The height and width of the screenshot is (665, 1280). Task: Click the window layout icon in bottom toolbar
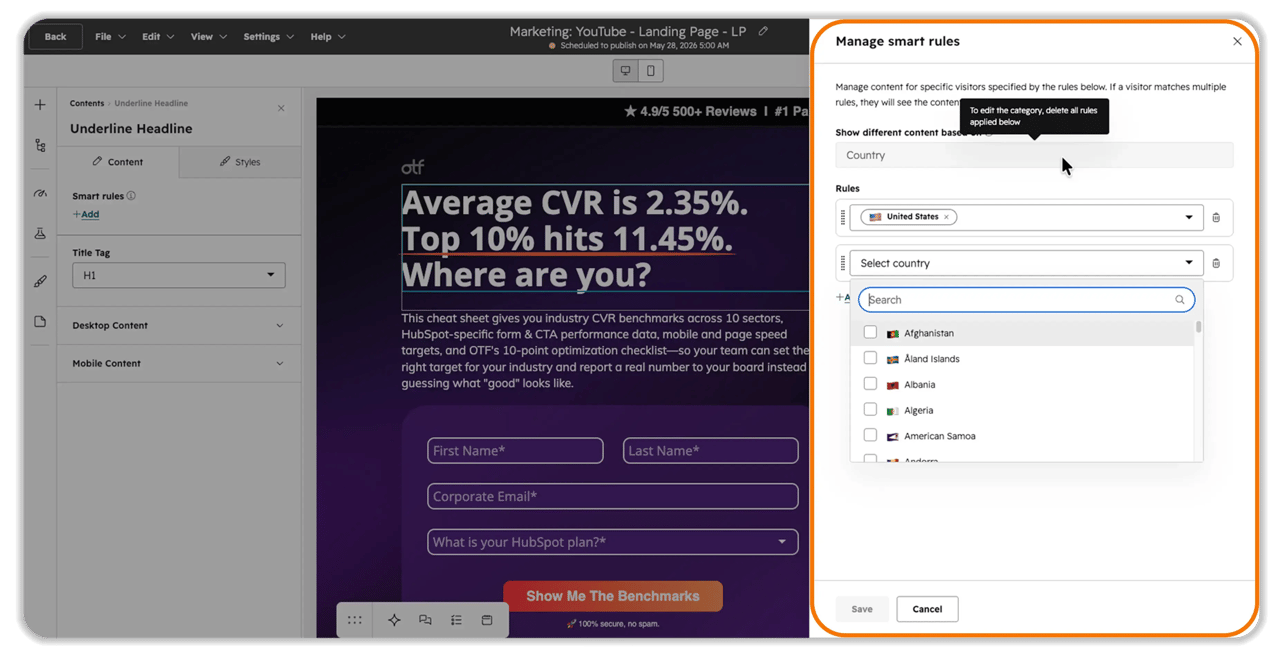point(487,620)
